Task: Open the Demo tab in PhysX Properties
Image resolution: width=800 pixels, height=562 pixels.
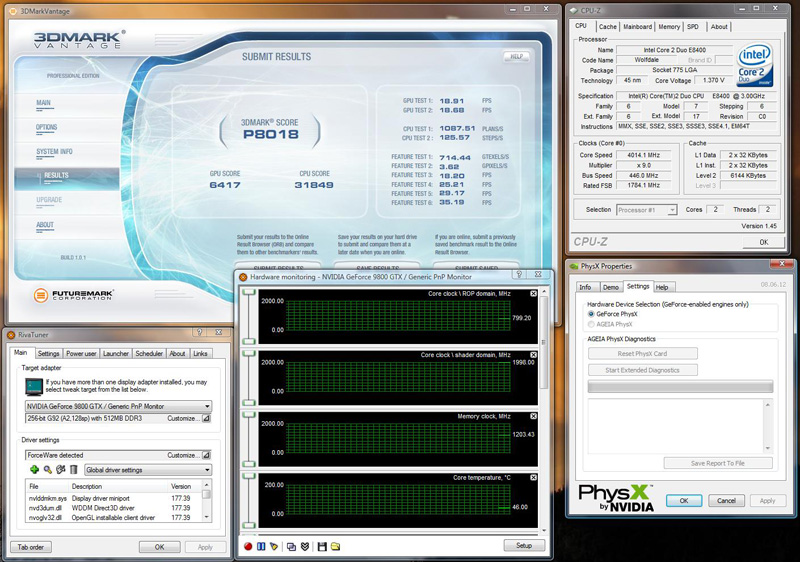Action: click(x=611, y=287)
